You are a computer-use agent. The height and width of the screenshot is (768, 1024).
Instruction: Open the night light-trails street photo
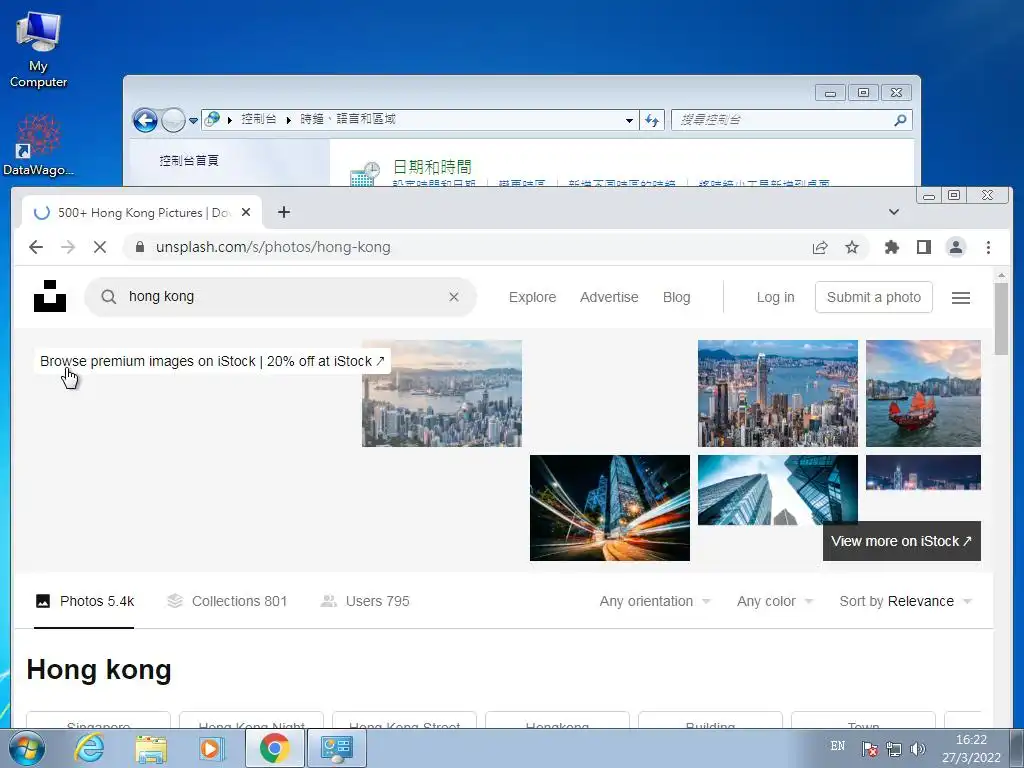coord(609,507)
